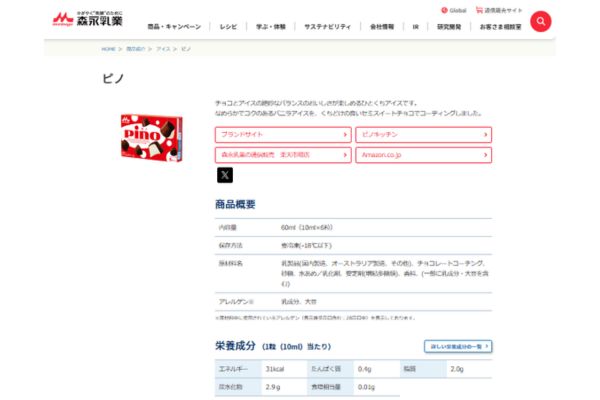
Task: Share the page via X icon
Action: pos(225,175)
